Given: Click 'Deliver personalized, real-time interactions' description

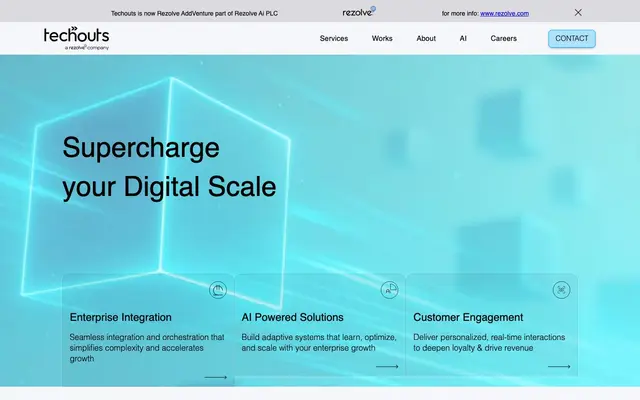Looking at the screenshot, I should pyautogui.click(x=489, y=342).
